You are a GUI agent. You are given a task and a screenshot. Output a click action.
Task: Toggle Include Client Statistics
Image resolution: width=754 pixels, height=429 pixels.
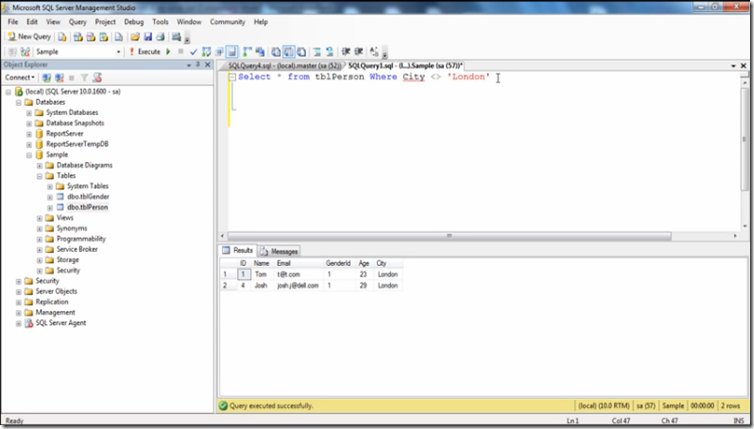coord(260,51)
